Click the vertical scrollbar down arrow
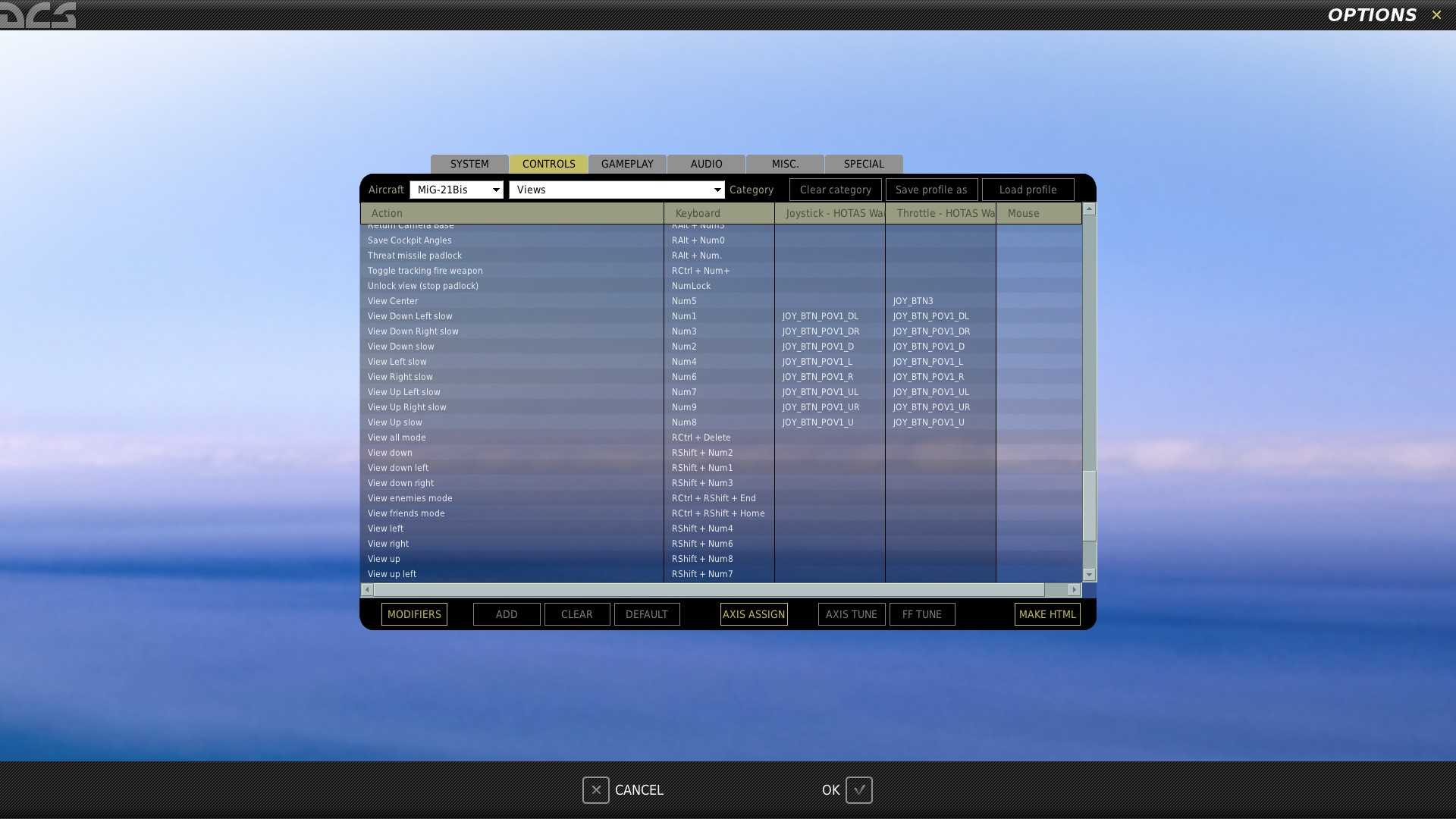This screenshot has height=819, width=1456. [1089, 575]
